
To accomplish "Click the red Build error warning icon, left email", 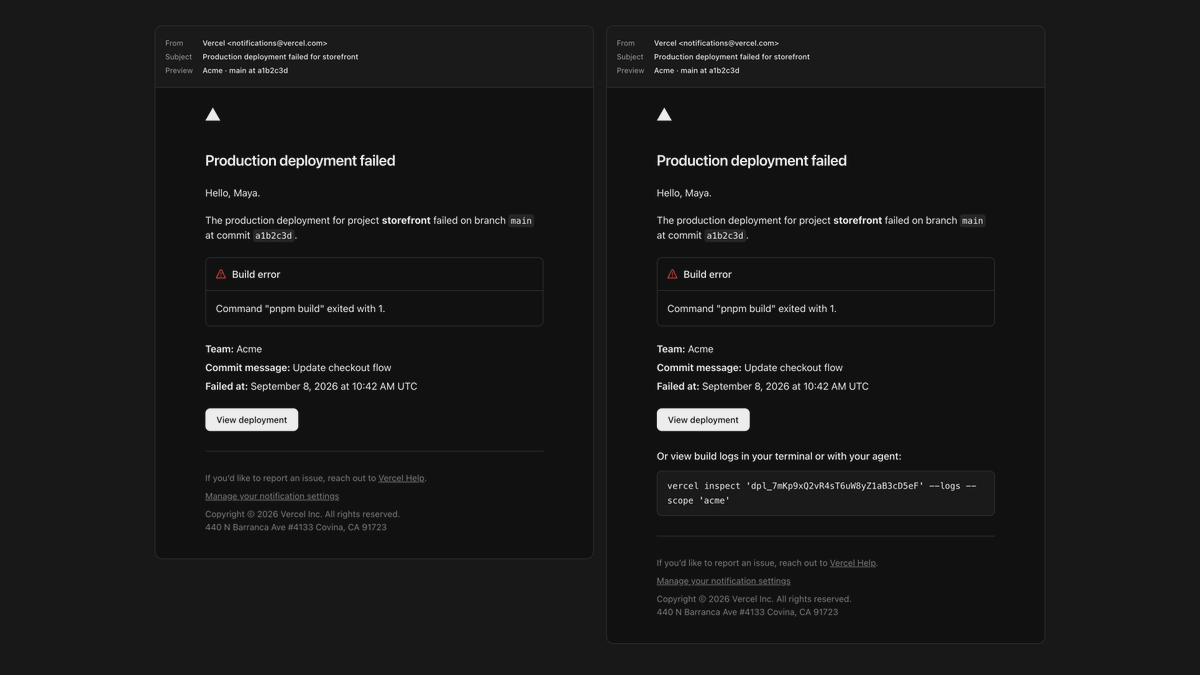I will coord(221,274).
